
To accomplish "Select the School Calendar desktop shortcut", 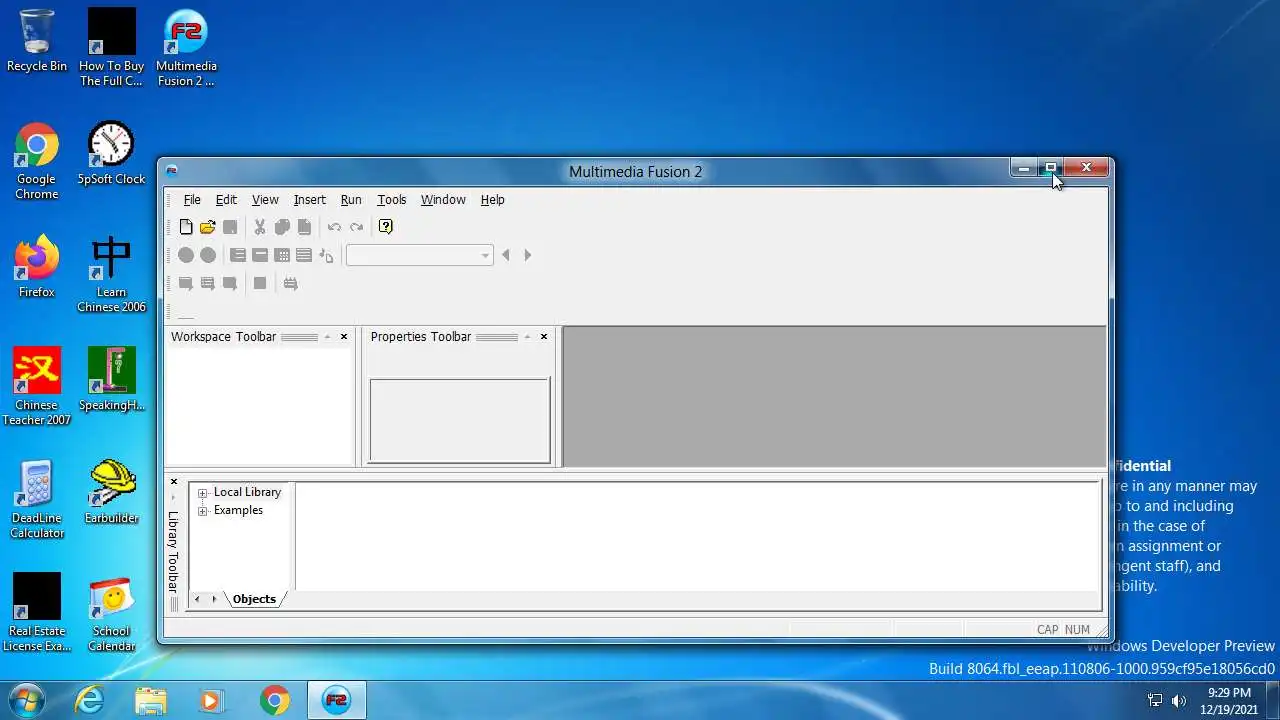I will tap(111, 614).
